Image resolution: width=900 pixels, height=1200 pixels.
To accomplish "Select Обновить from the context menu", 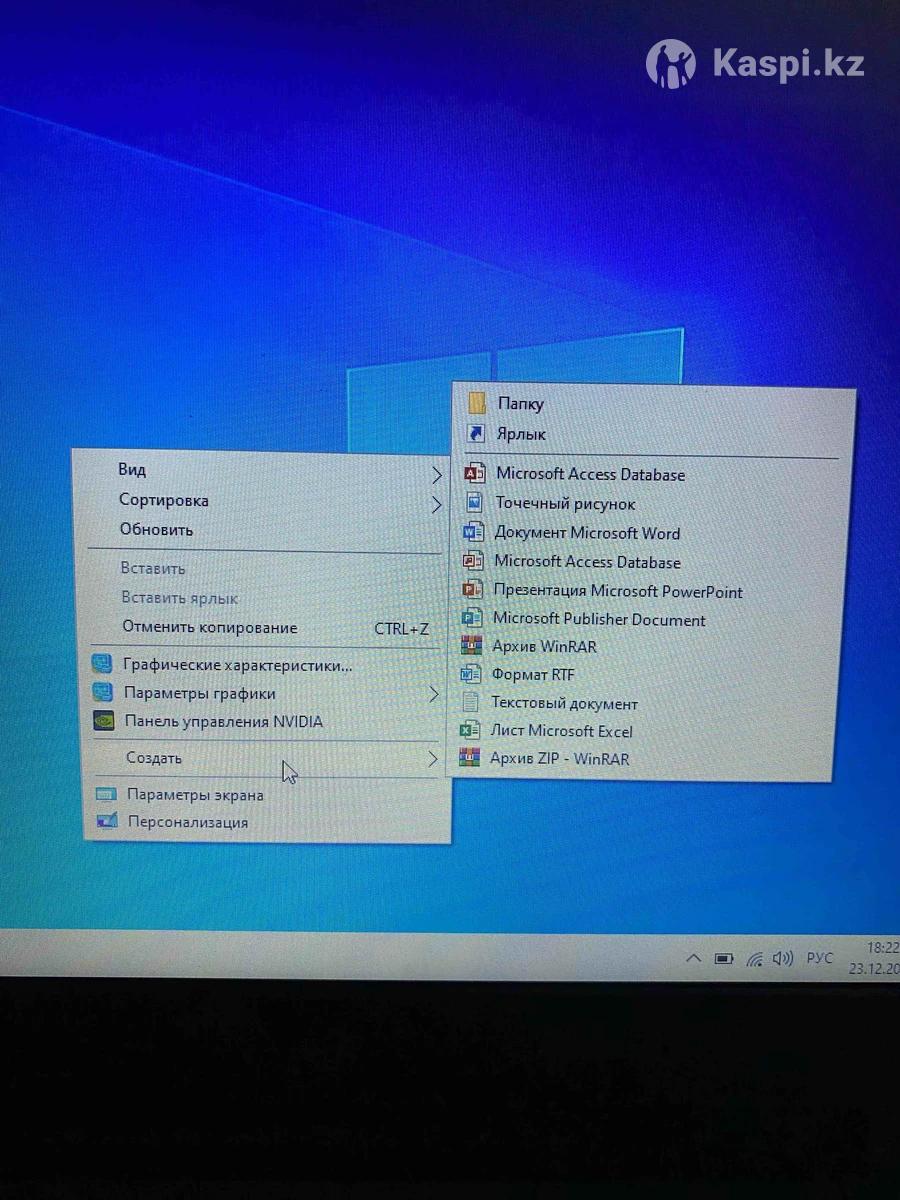I will pyautogui.click(x=157, y=530).
